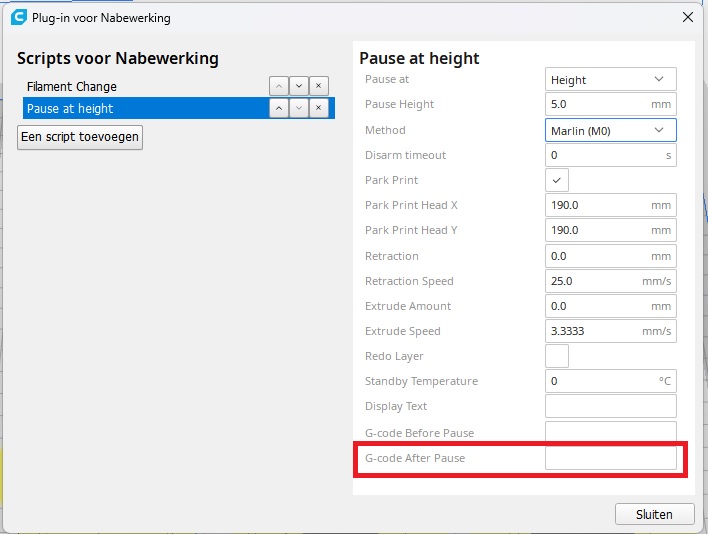Remove the Filament Change script
The image size is (708, 534).
(x=318, y=87)
